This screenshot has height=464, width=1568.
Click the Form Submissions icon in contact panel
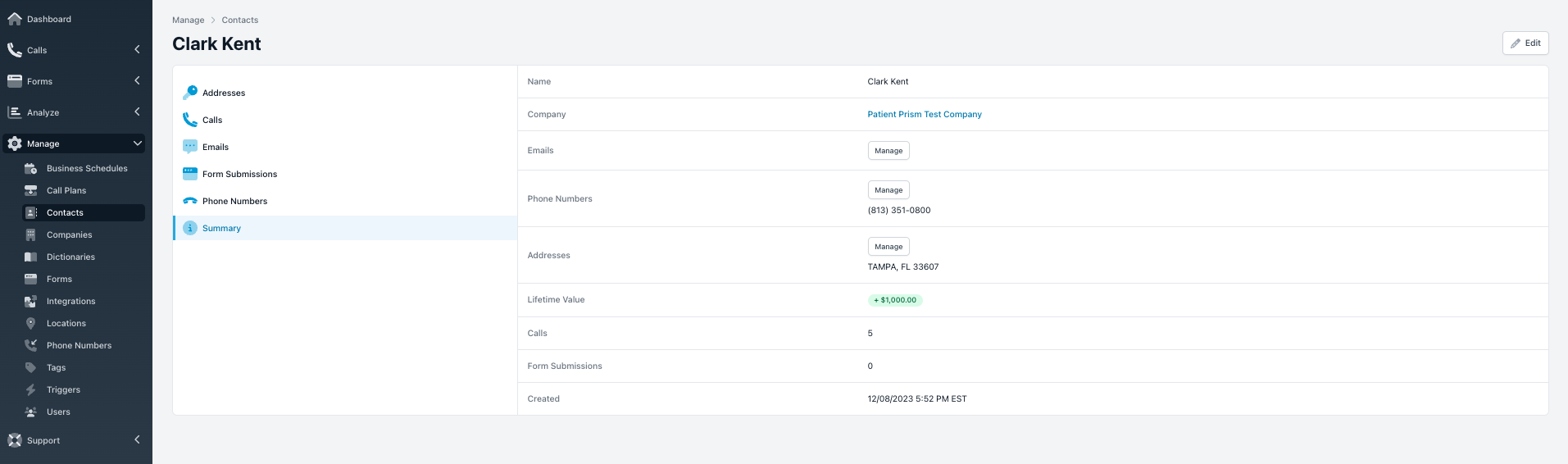click(190, 174)
